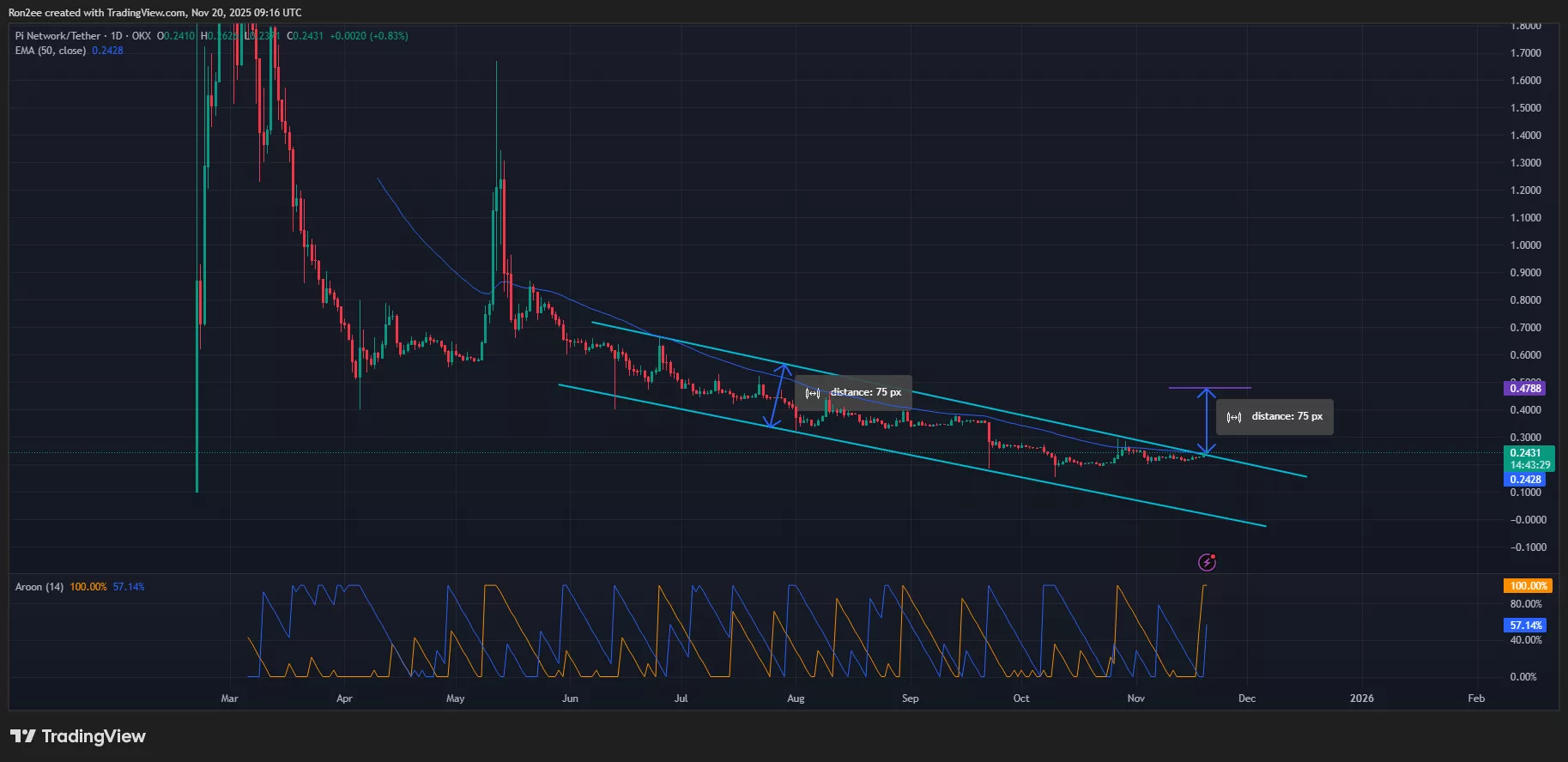
Task: Click the green 0.2431 current price label
Action: pos(1525,453)
